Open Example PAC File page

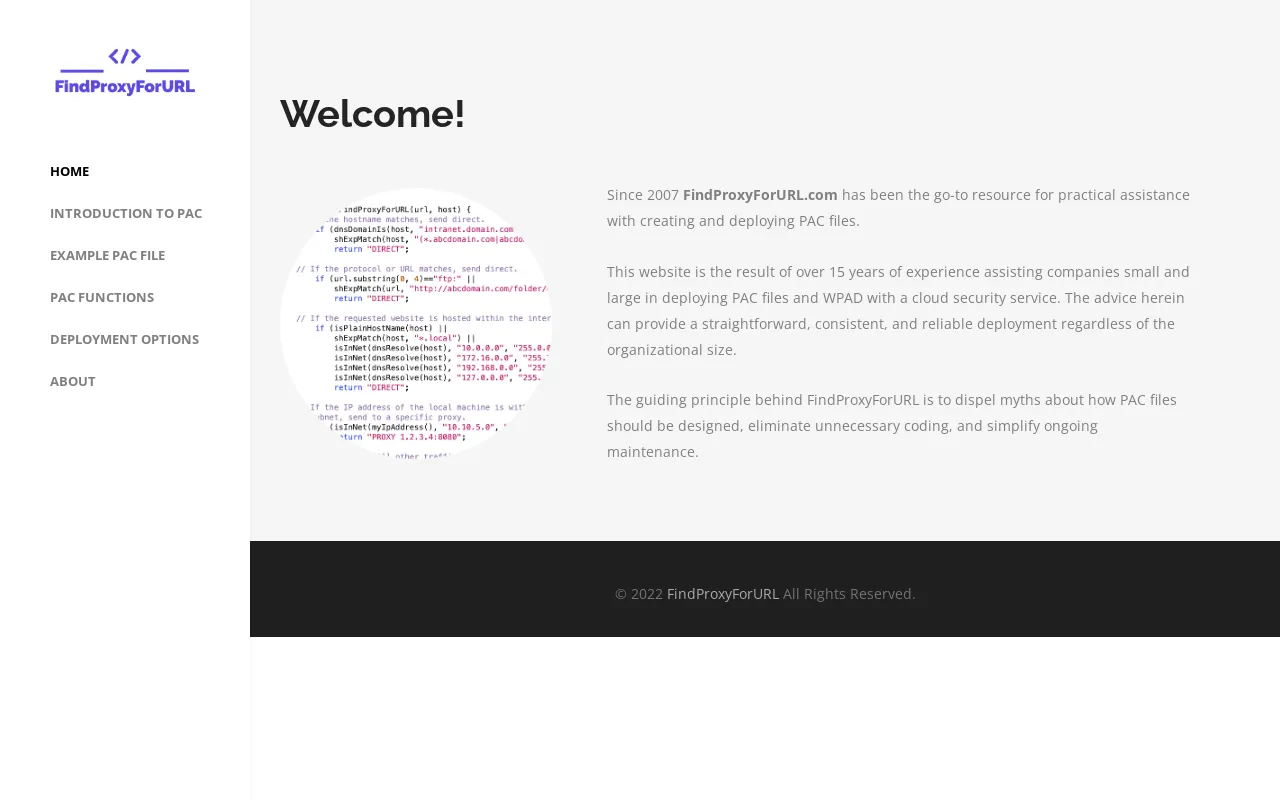[x=108, y=255]
